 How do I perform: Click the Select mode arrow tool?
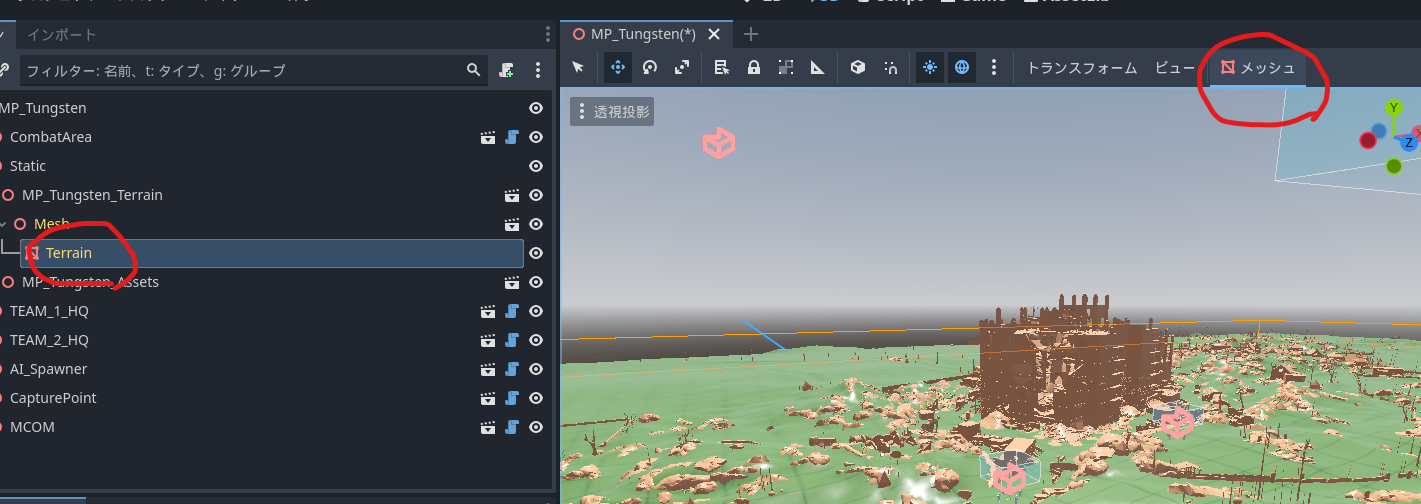[x=578, y=68]
